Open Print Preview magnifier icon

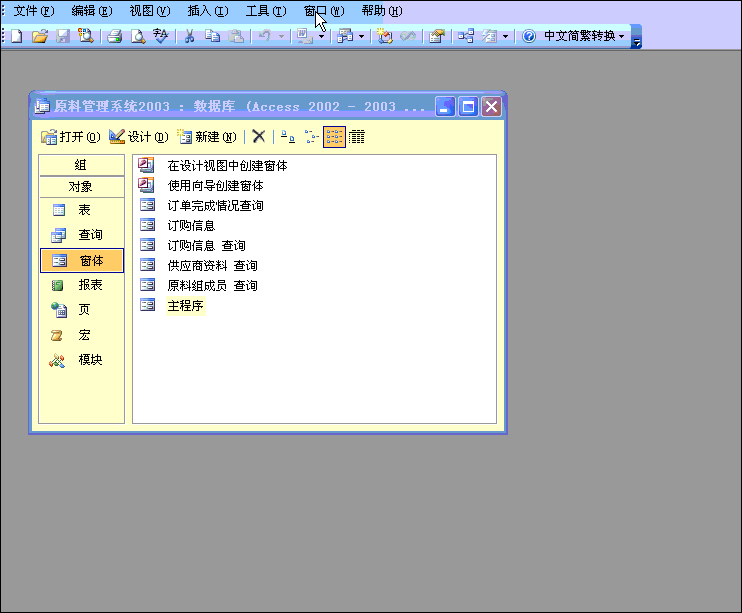138,36
